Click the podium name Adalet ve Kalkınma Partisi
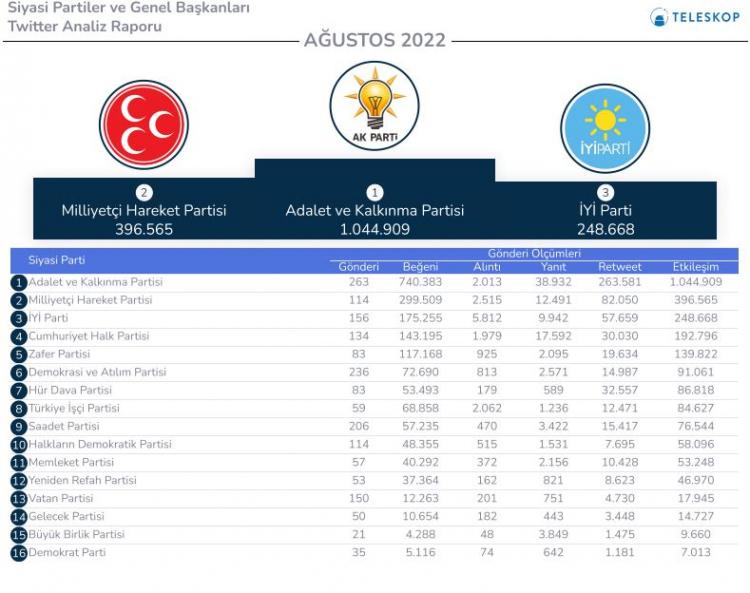This screenshot has height=593, width=750. pos(375,210)
